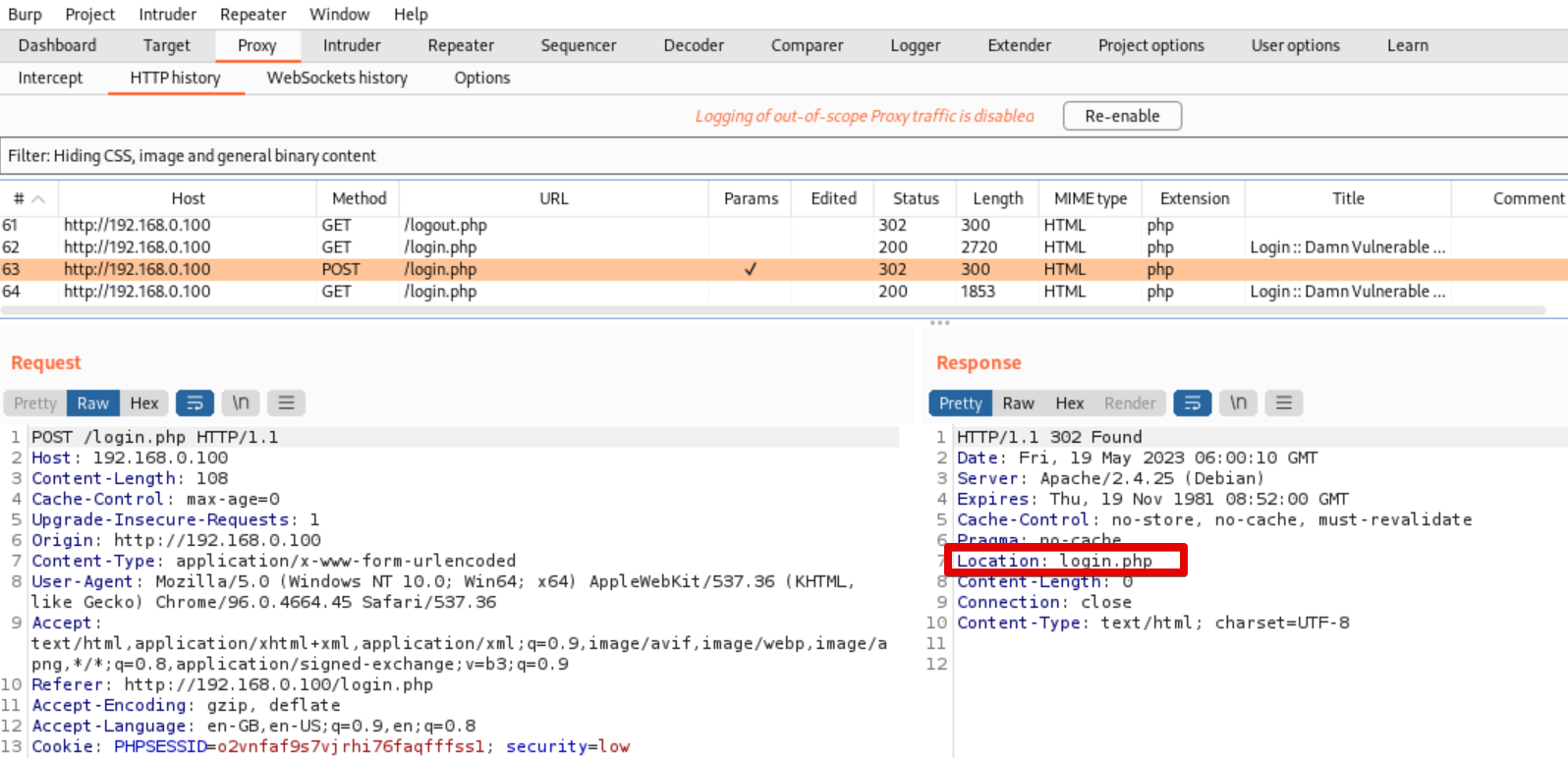Select the Proxy tab
Viewport: 1568px width, 758px height.
(x=256, y=45)
